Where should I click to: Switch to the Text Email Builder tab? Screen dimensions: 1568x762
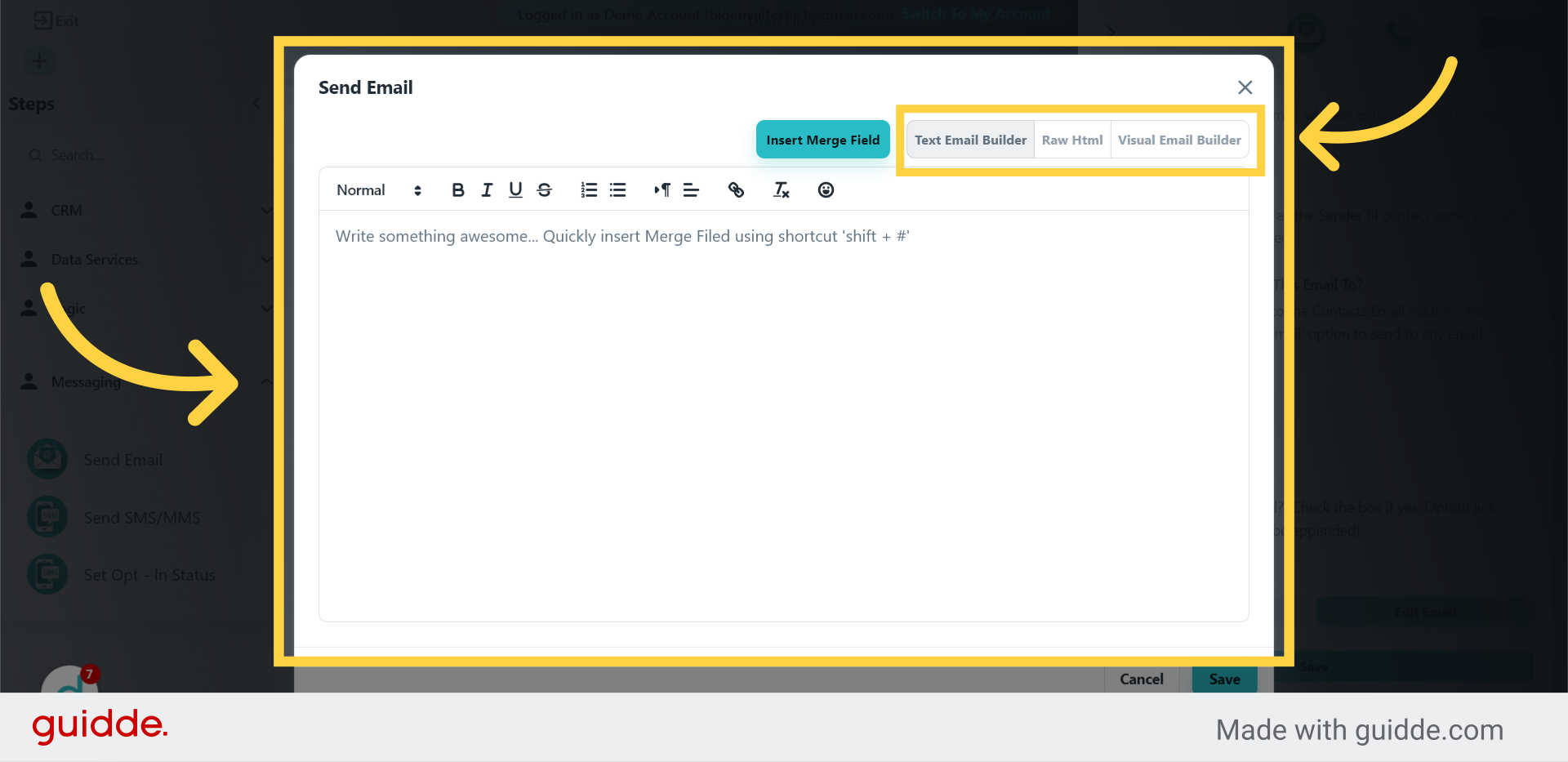click(x=970, y=140)
